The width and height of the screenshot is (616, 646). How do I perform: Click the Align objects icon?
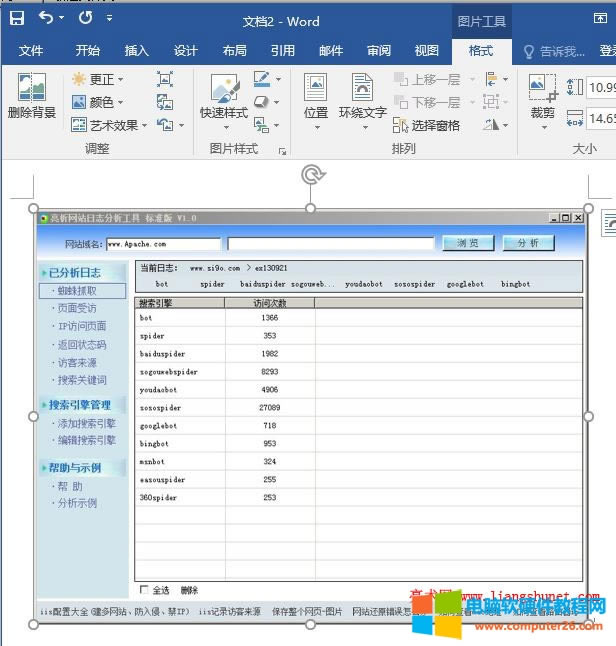[x=491, y=79]
